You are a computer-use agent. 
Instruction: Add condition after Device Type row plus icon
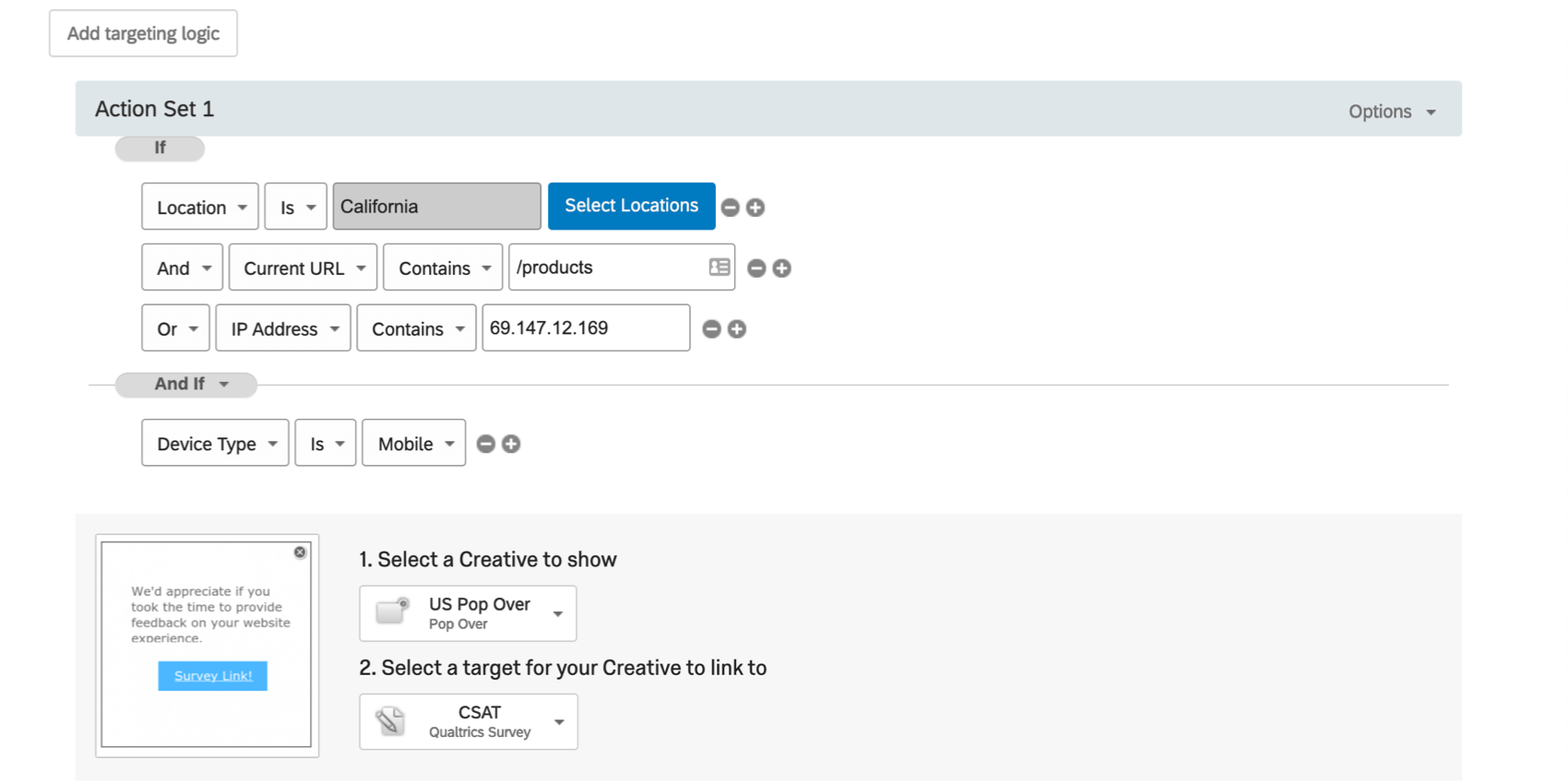click(x=511, y=445)
